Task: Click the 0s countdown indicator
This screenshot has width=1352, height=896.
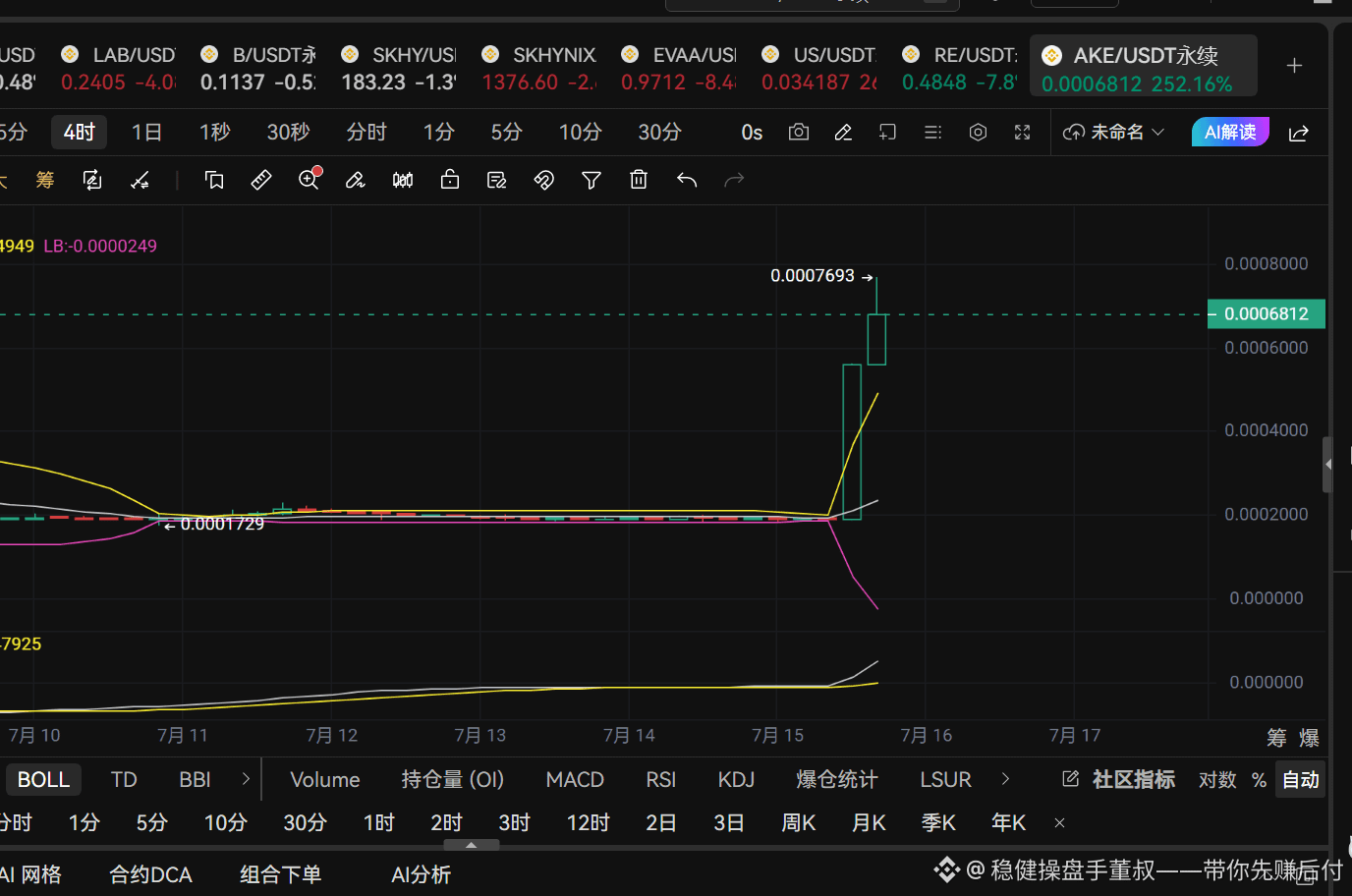Action: (x=752, y=133)
